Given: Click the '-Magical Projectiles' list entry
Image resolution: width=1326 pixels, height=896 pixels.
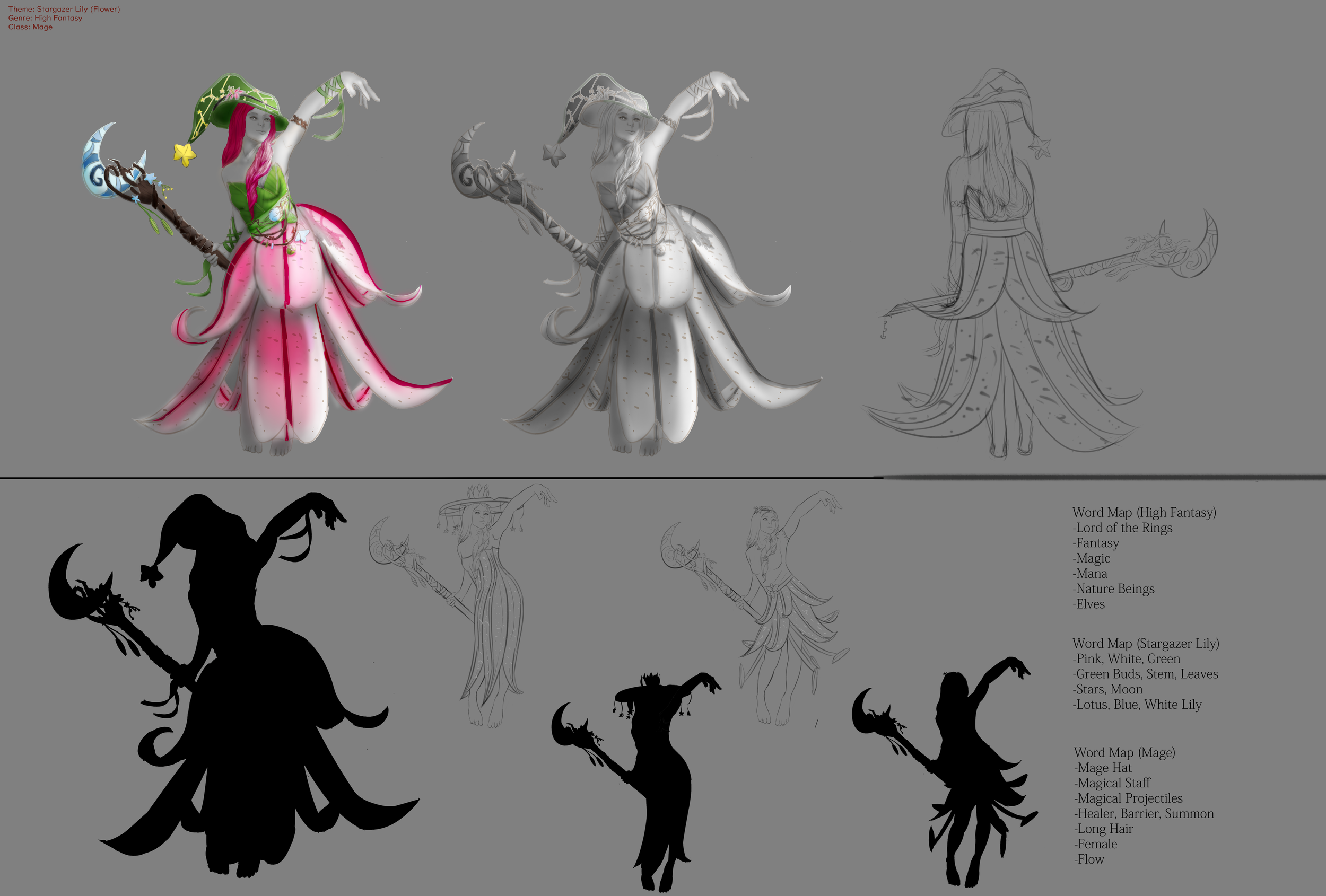Looking at the screenshot, I should point(1130,798).
